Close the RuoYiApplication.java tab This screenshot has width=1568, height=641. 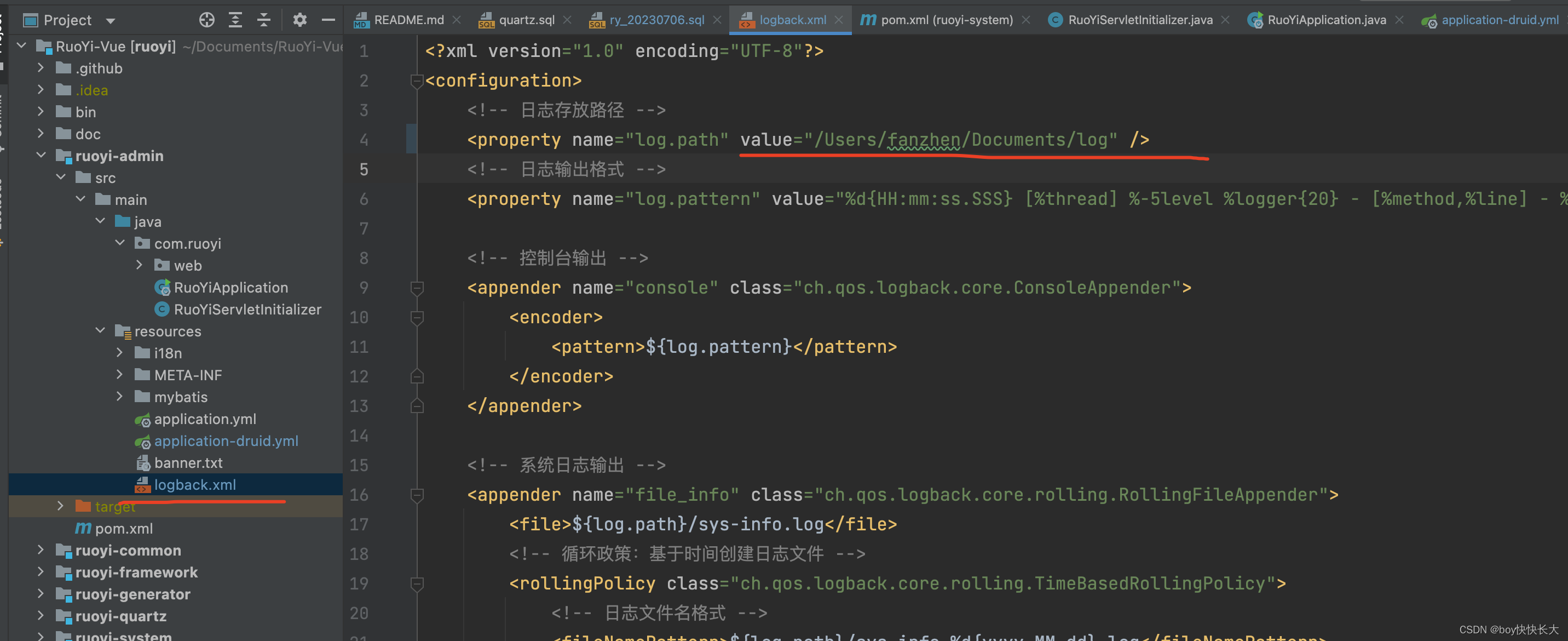[x=1399, y=20]
